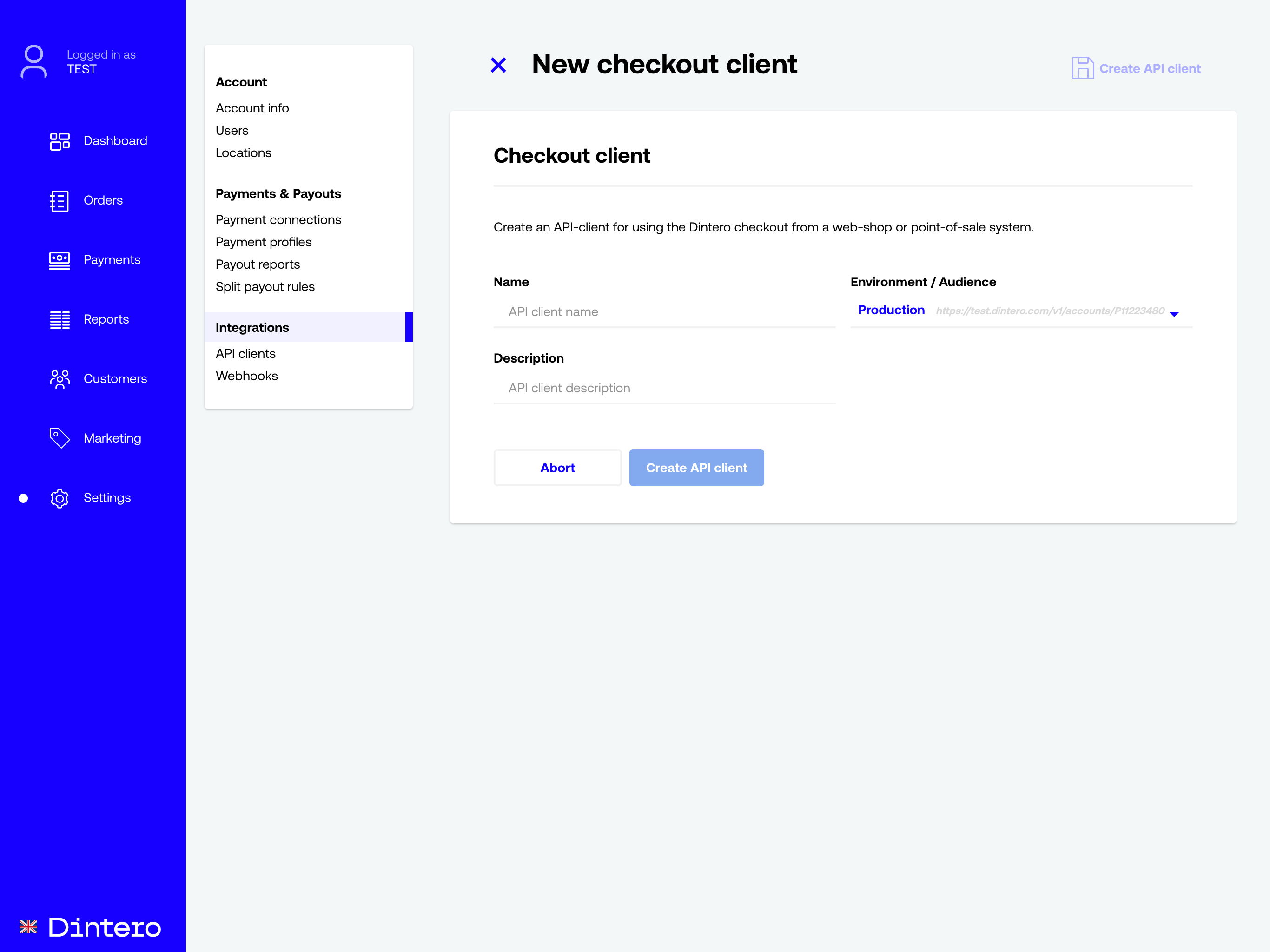The image size is (1270, 952).
Task: Click the Marketing icon in sidebar
Action: click(x=60, y=437)
